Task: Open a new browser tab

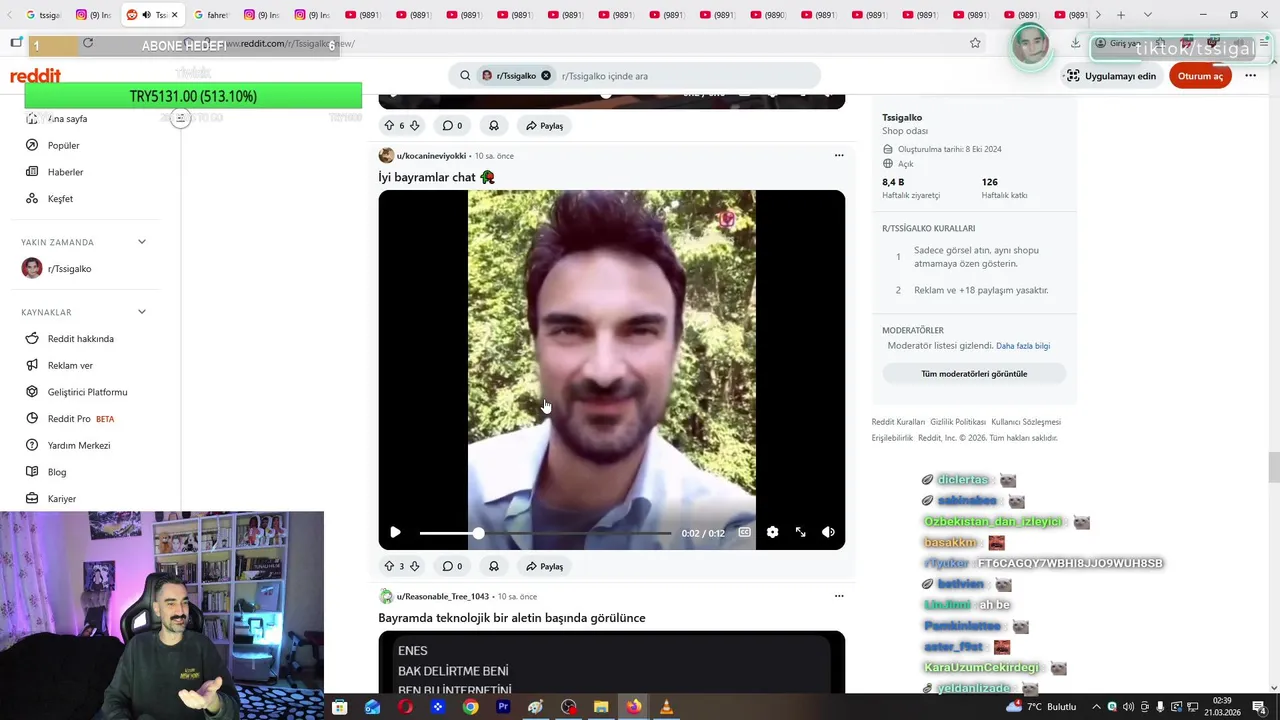Action: pyautogui.click(x=1121, y=15)
